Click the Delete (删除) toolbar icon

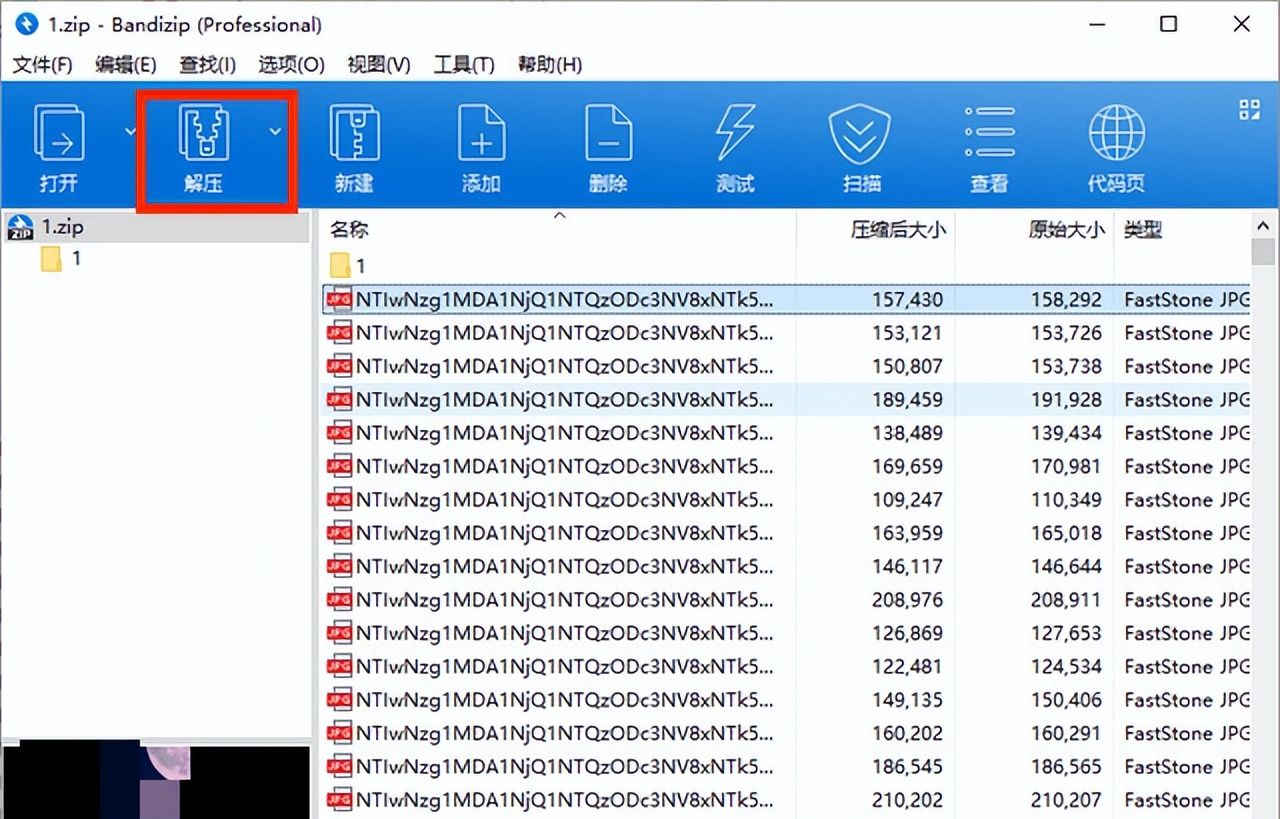[608, 134]
